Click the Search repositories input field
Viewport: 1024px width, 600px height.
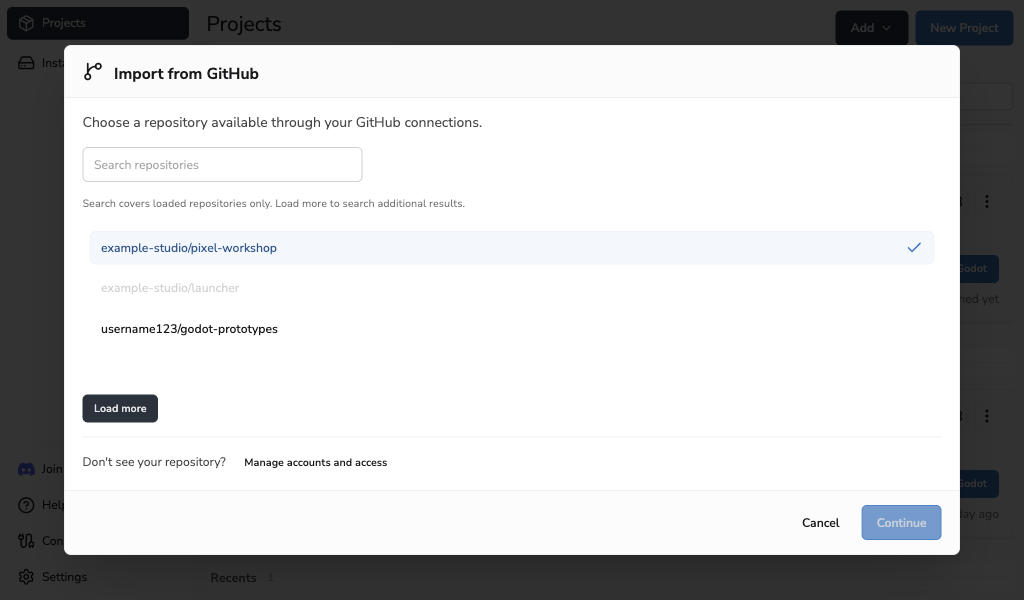[222, 165]
